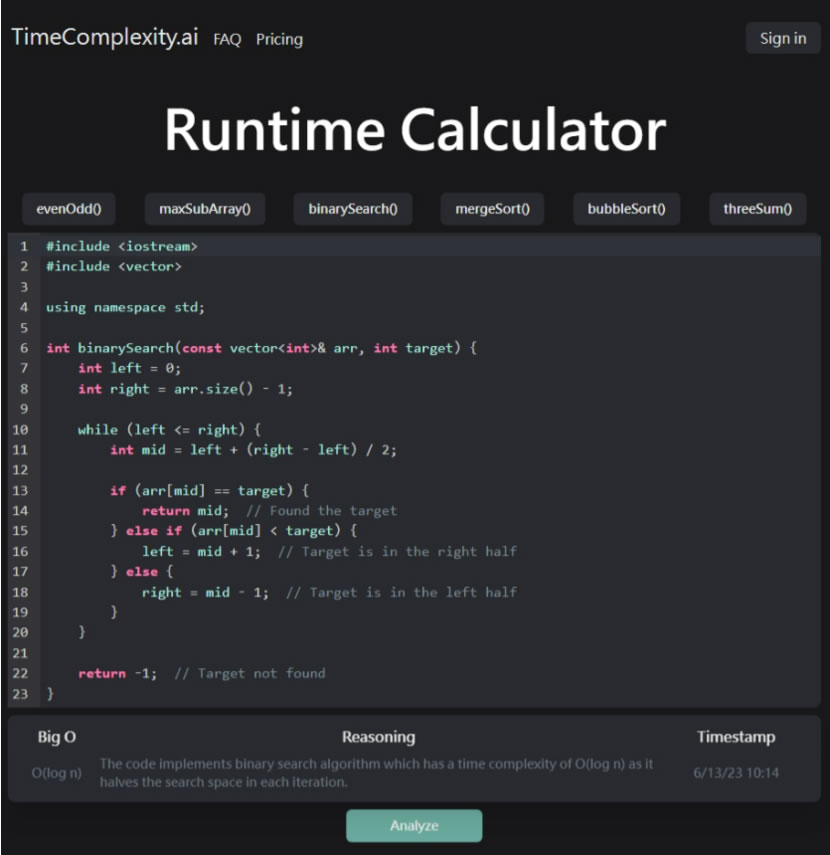
Task: Click the 'left = mid + 1;' line
Action: (201, 552)
